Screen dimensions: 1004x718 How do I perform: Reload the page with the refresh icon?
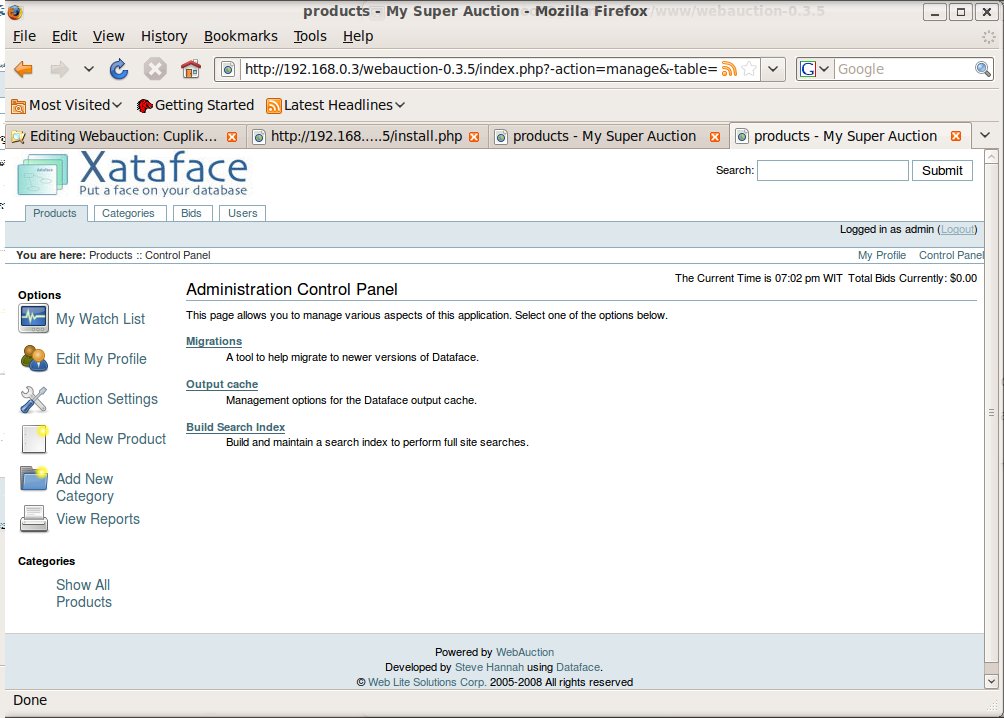tap(119, 69)
